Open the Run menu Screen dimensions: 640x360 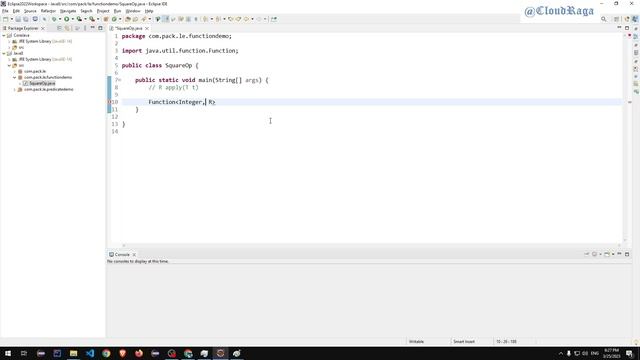coord(118,11)
